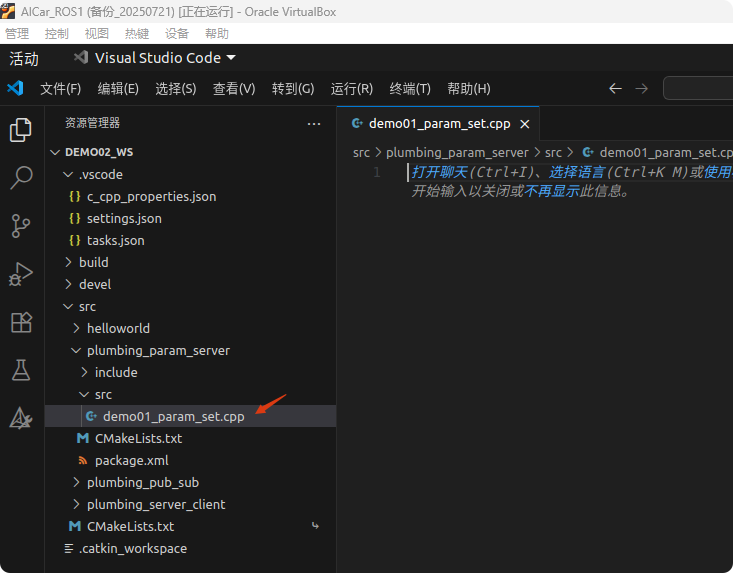The image size is (733, 573).
Task: Collapse src folder inside plumbing_param_server
Action: tap(84, 394)
